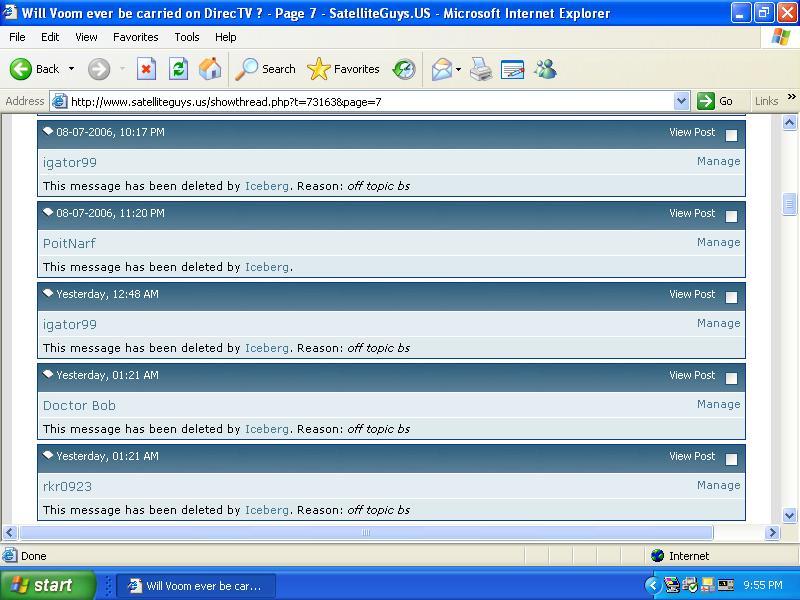Screen dimensions: 800x600
Task: Open the address bar URL dropdown
Action: click(x=681, y=101)
